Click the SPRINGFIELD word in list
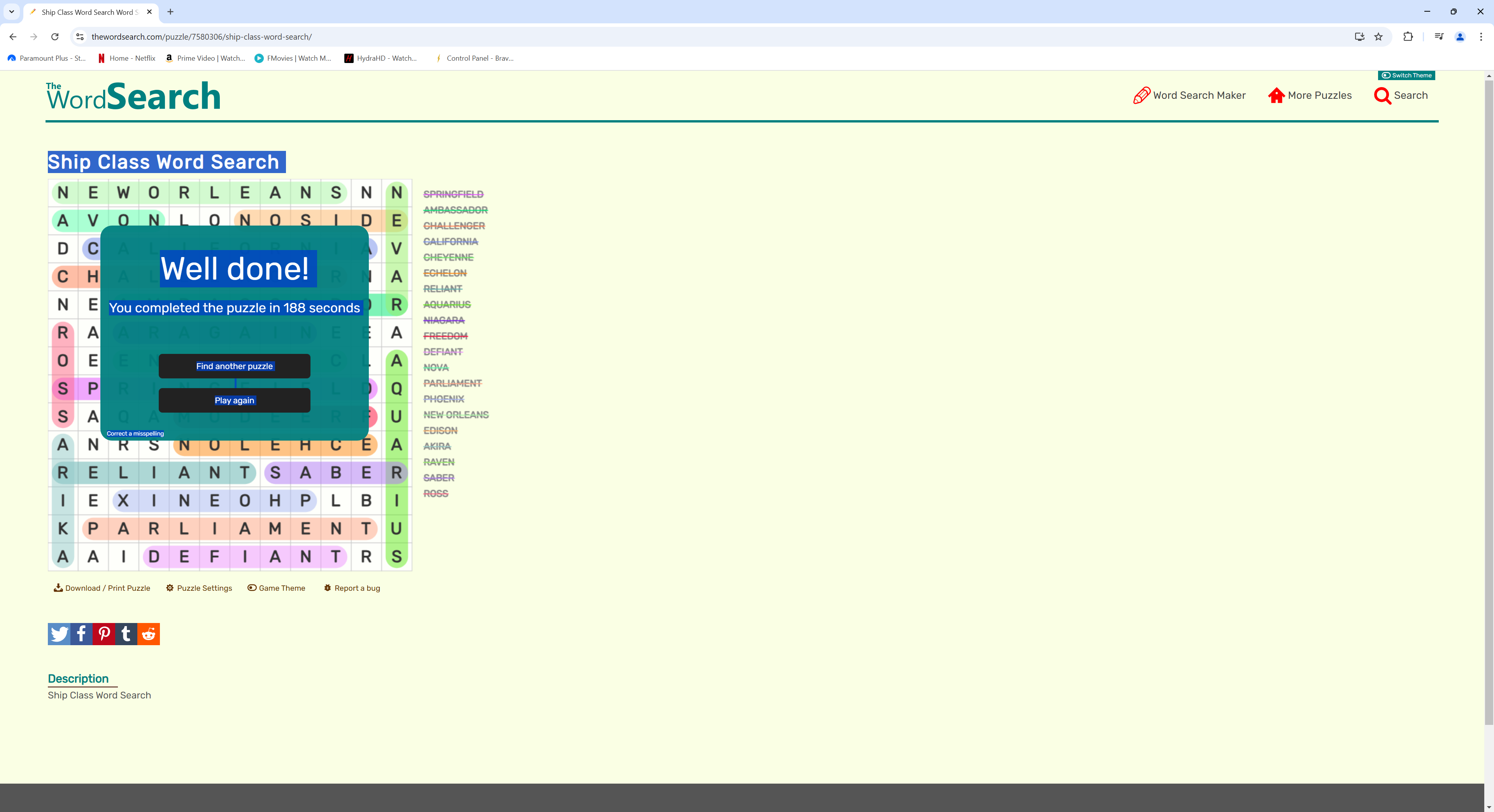The height and width of the screenshot is (812, 1494). coord(453,194)
